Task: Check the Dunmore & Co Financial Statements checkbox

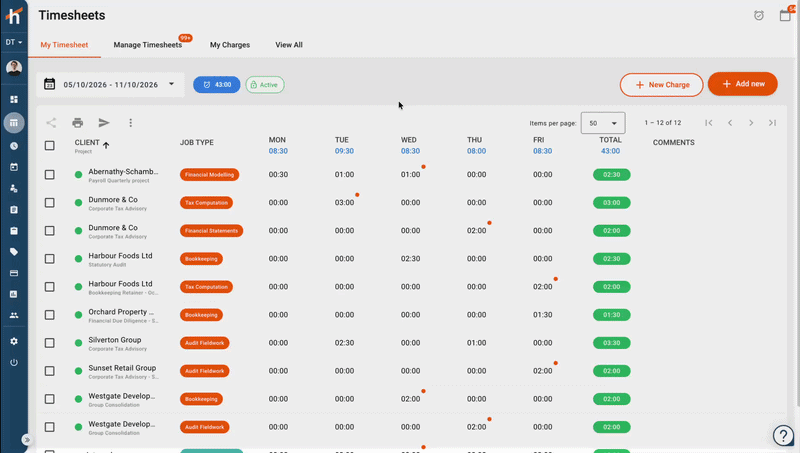Action: pyautogui.click(x=49, y=231)
